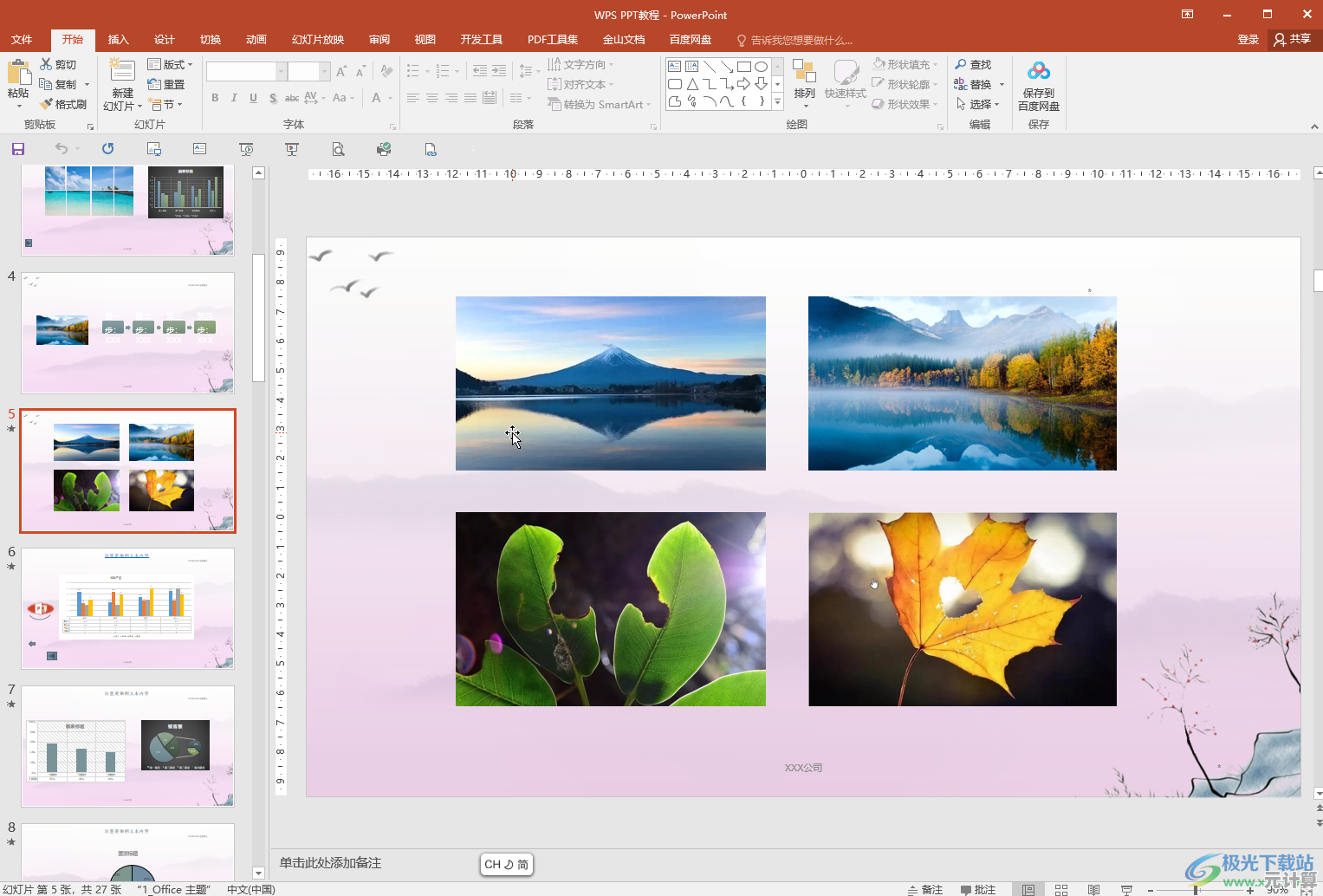Switch to the Design (设计) tab

[165, 39]
